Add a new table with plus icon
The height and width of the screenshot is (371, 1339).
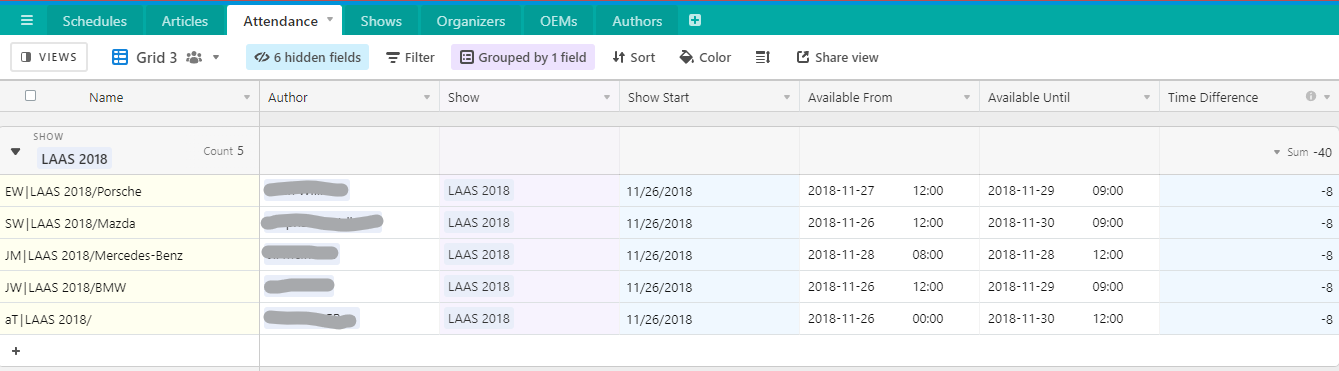[x=695, y=20]
